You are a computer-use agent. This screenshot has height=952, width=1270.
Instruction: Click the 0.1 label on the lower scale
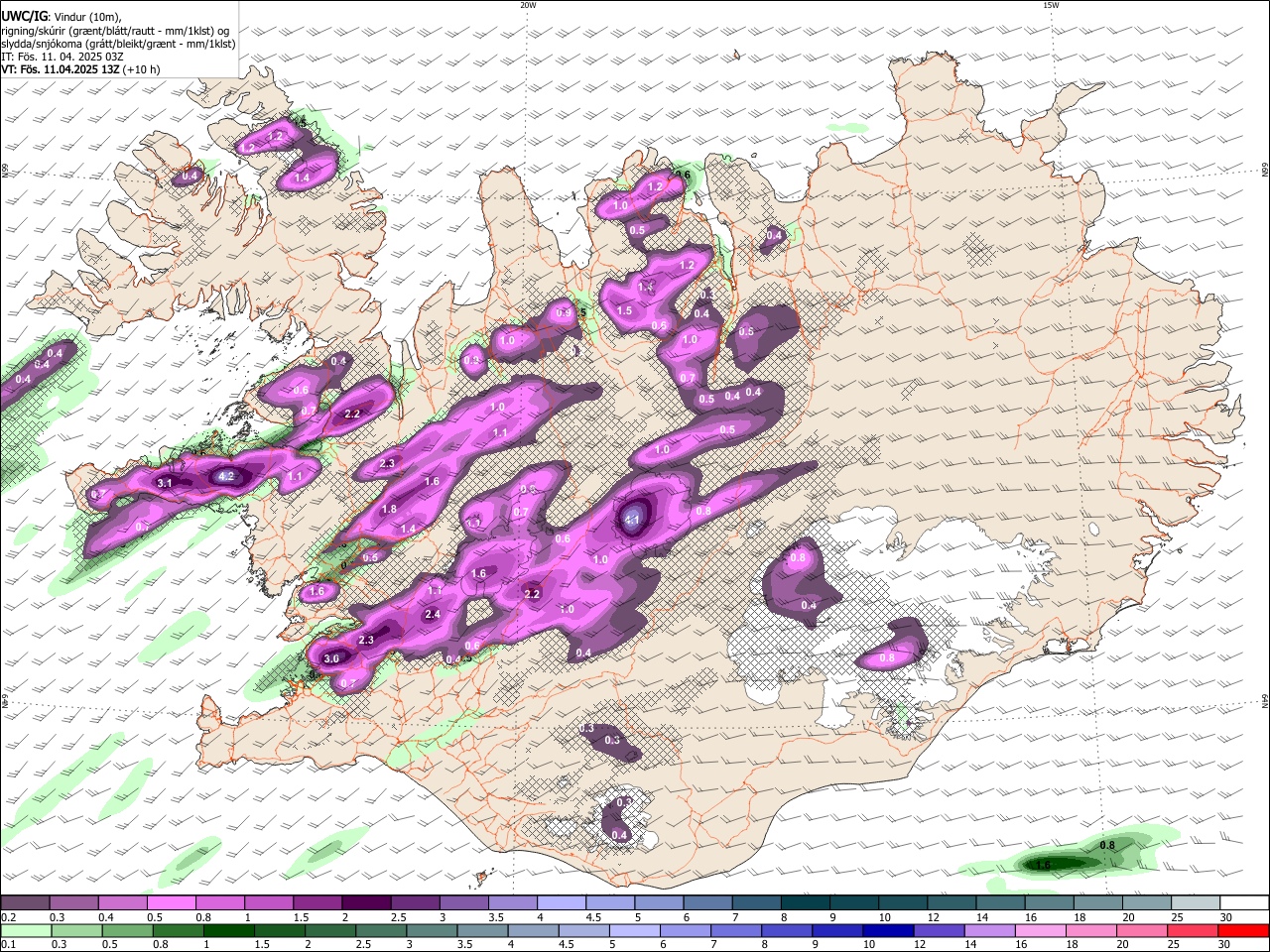point(7,944)
